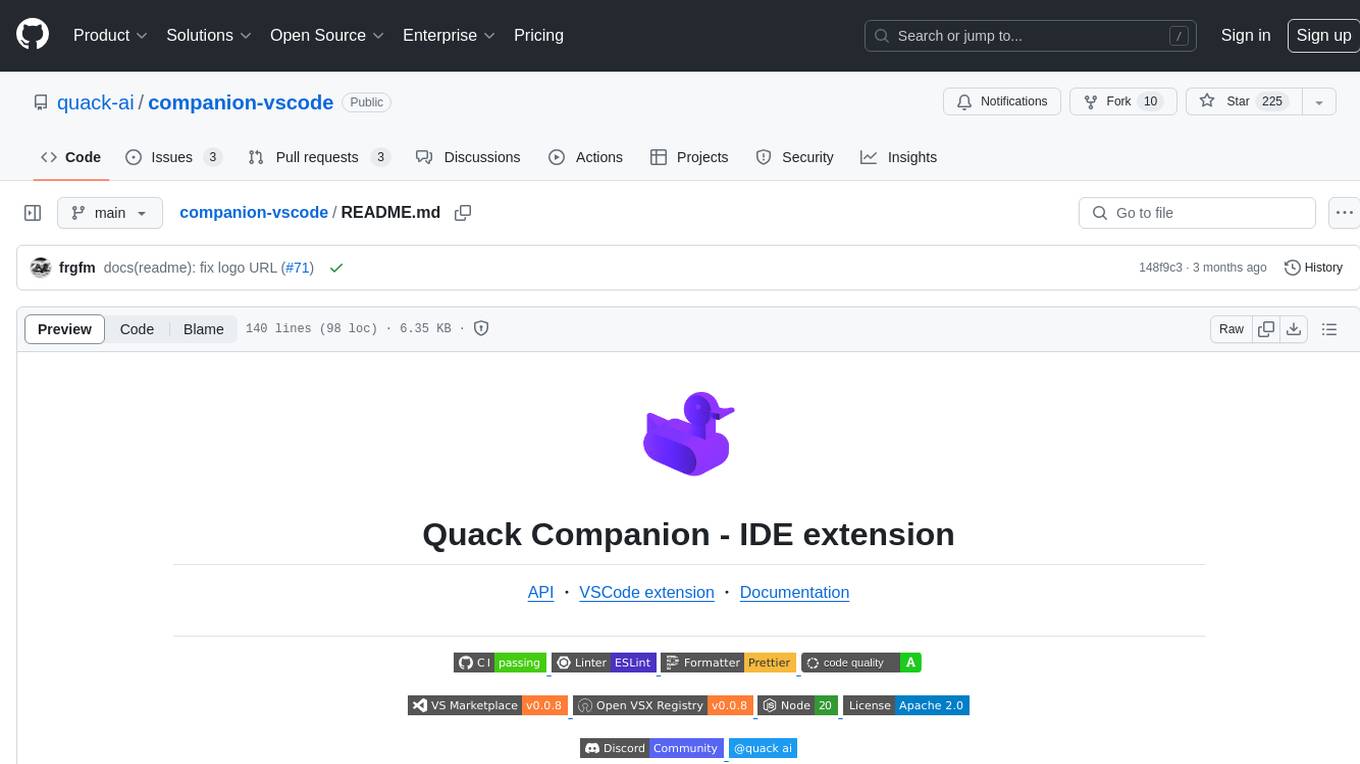Switch to Code view
1360x764 pixels.
[137, 329]
